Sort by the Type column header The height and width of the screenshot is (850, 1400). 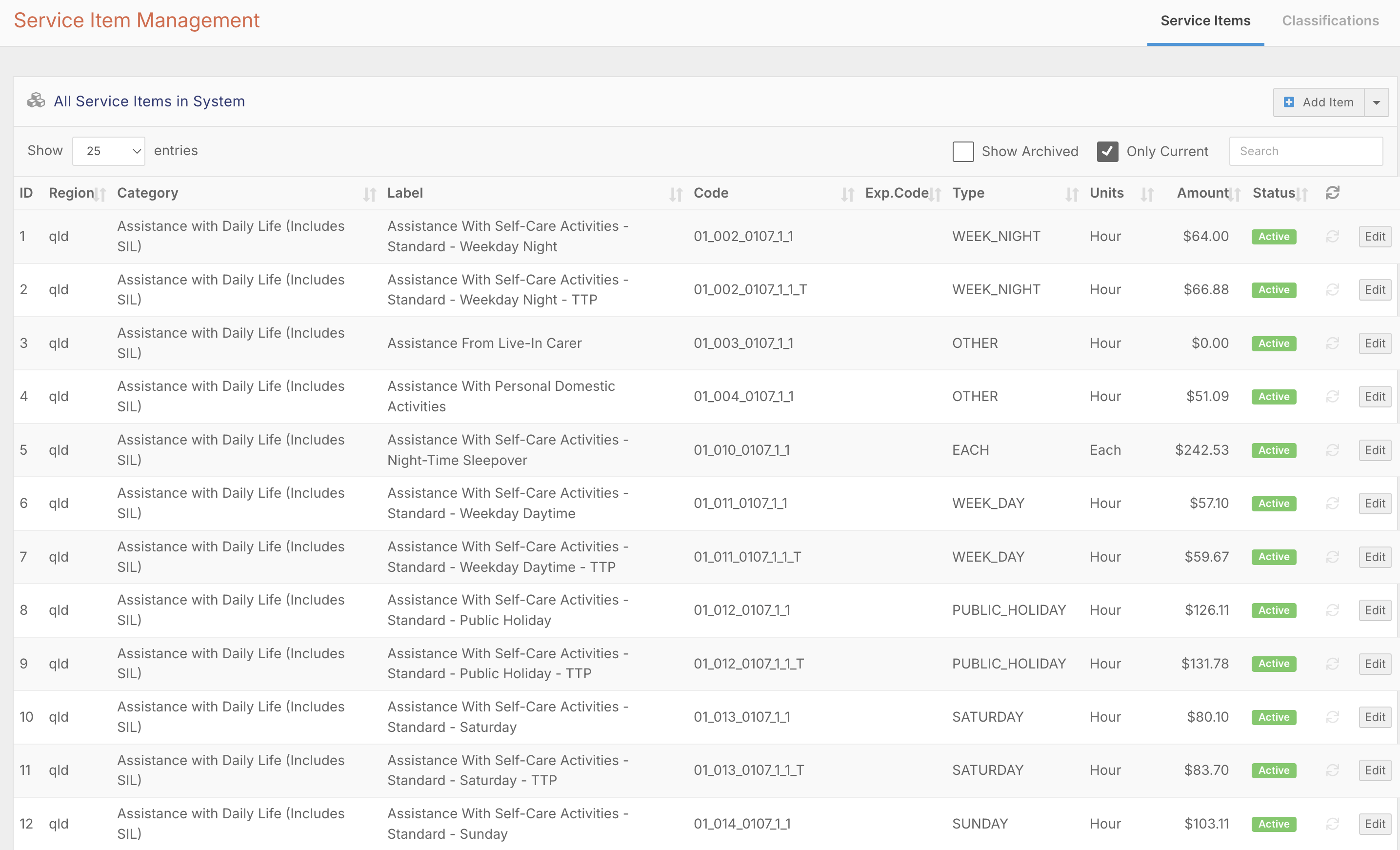tap(968, 193)
